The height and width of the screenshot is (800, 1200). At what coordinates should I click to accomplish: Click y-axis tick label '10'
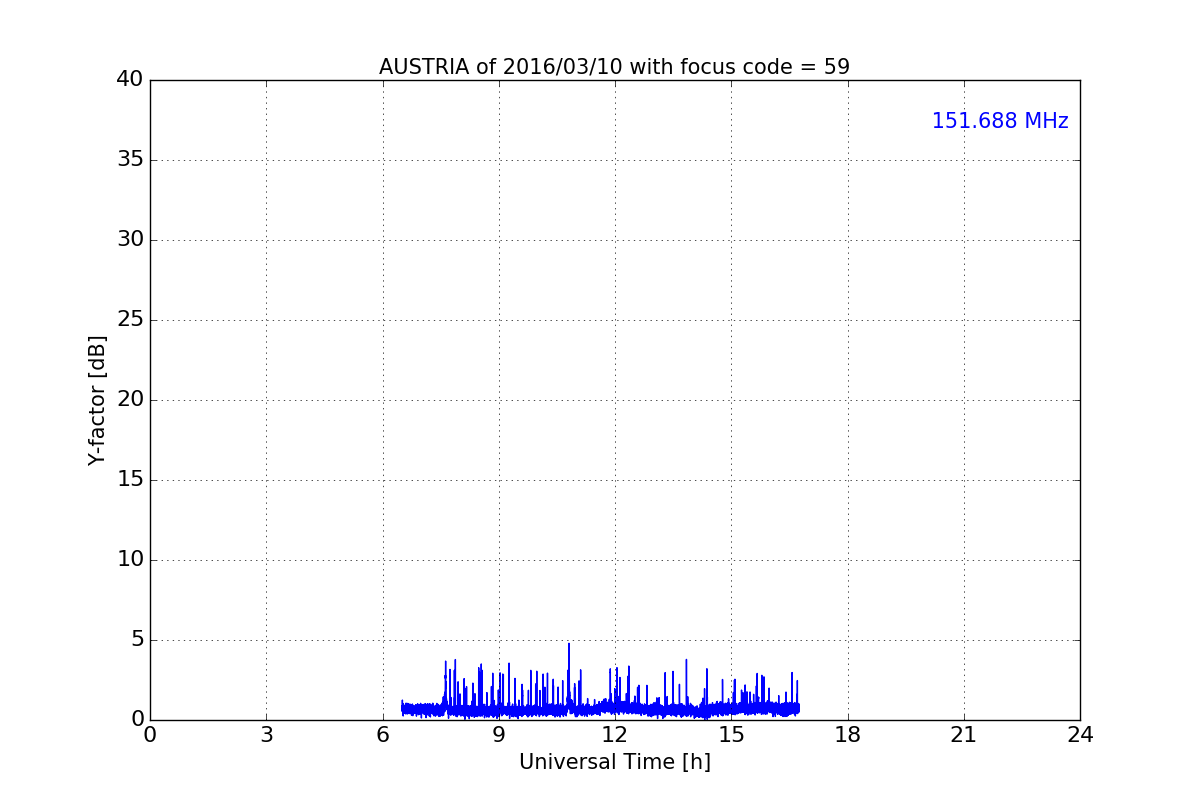coord(130,560)
